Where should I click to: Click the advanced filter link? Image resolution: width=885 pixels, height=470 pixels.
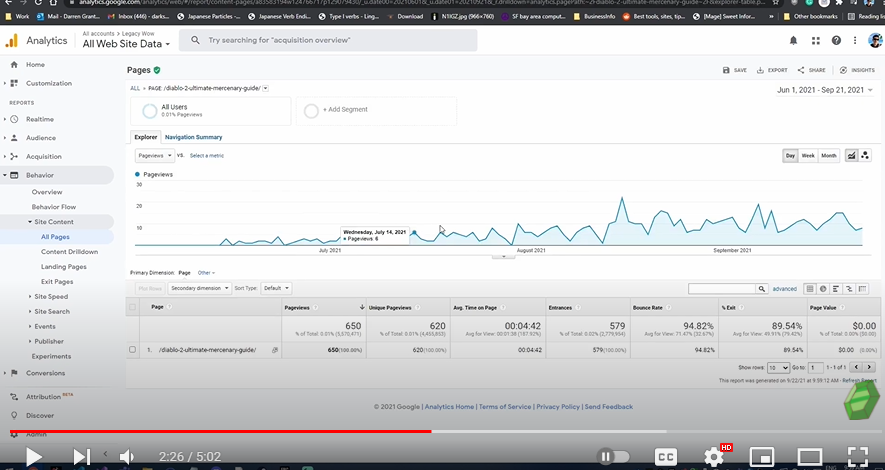coord(785,289)
